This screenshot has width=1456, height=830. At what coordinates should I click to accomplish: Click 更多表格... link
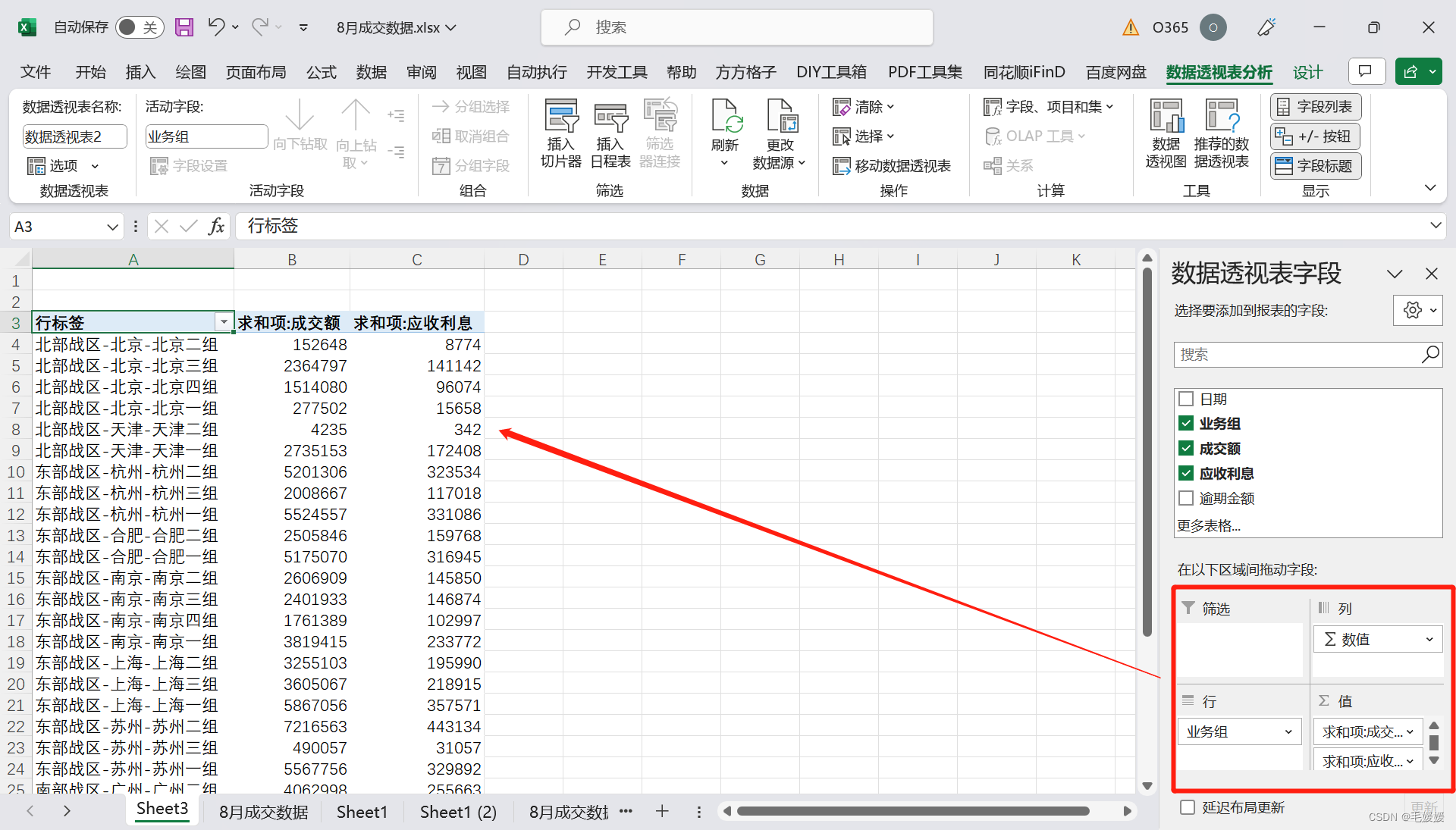click(x=1209, y=525)
